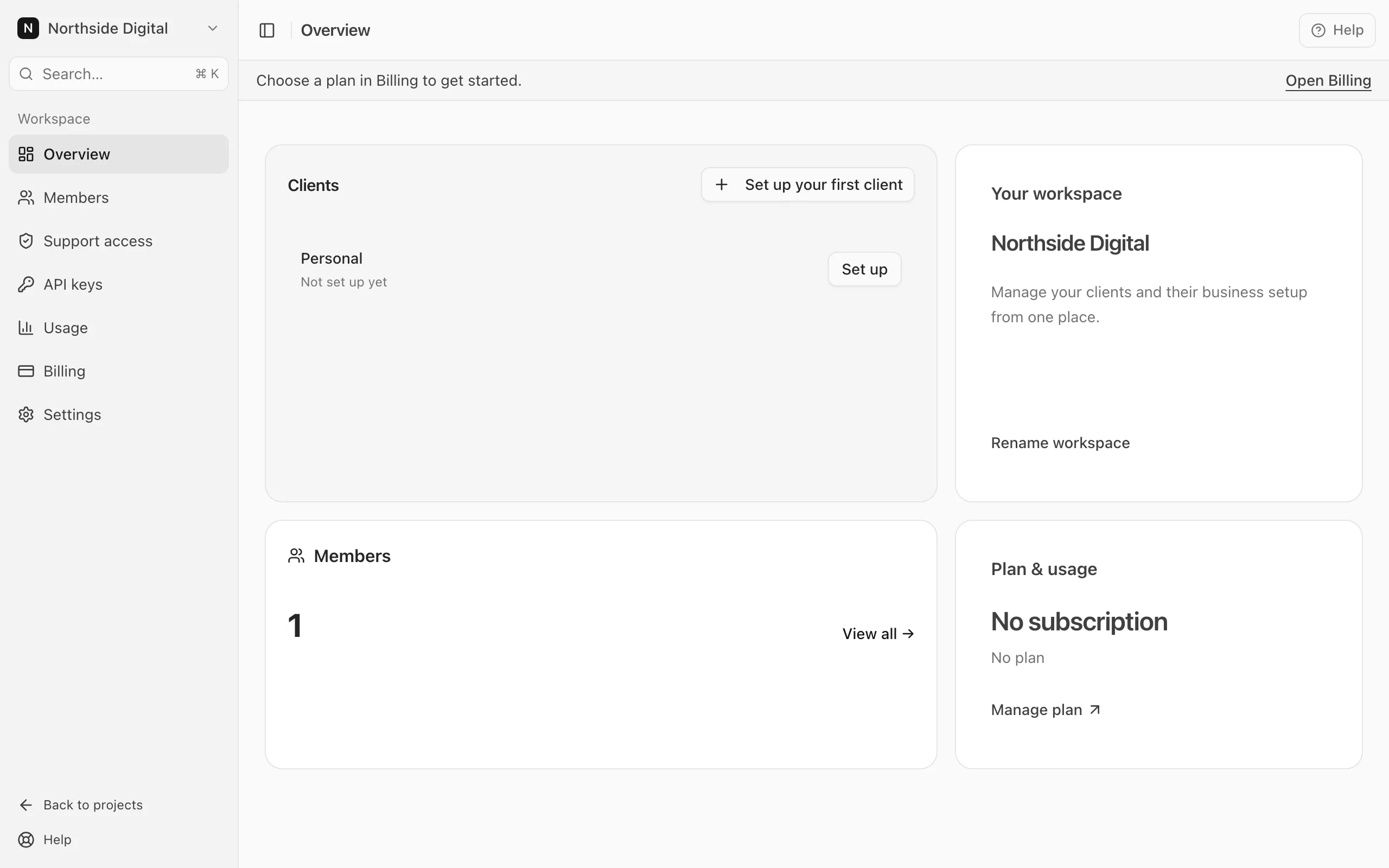Click the "Workspace" sidebar section label
This screenshot has width=1389, height=868.
54,119
